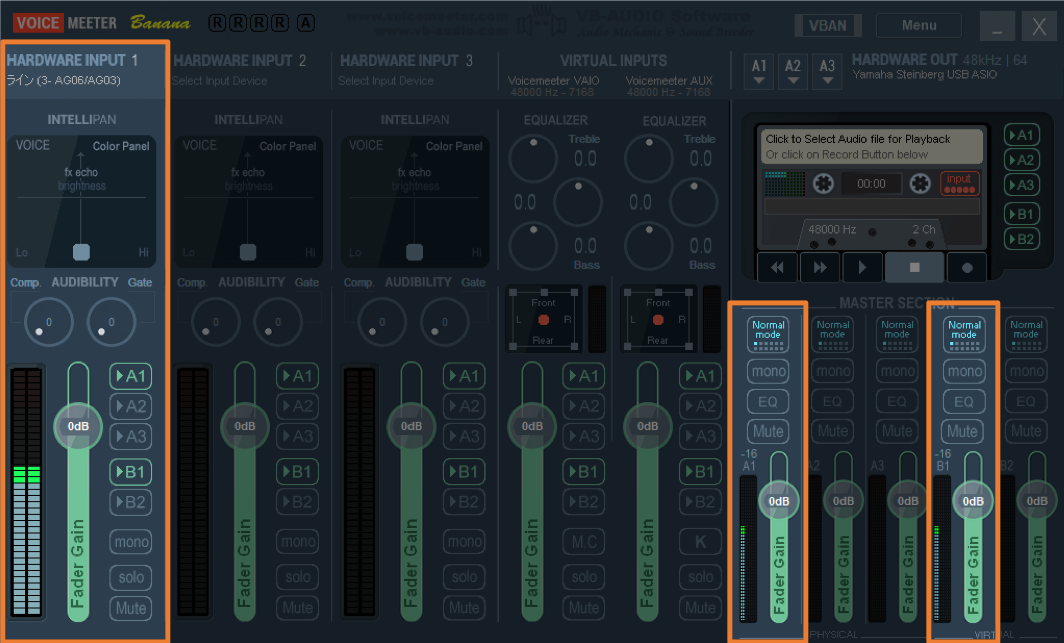Open Color Panel on Hardware Input 3
Viewport: 1064px width, 643px height.
click(454, 147)
